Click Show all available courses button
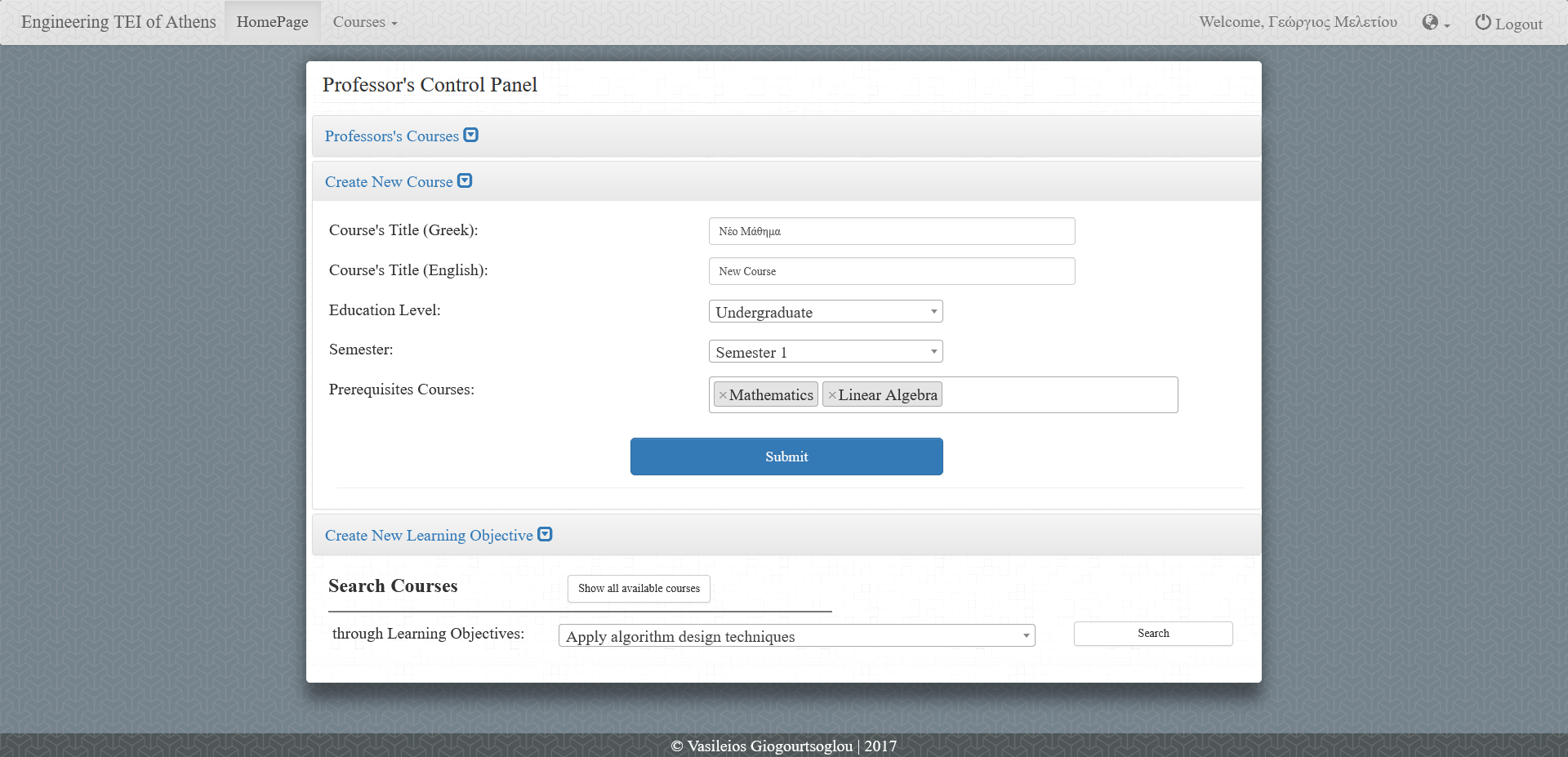Image resolution: width=1568 pixels, height=757 pixels. click(639, 589)
